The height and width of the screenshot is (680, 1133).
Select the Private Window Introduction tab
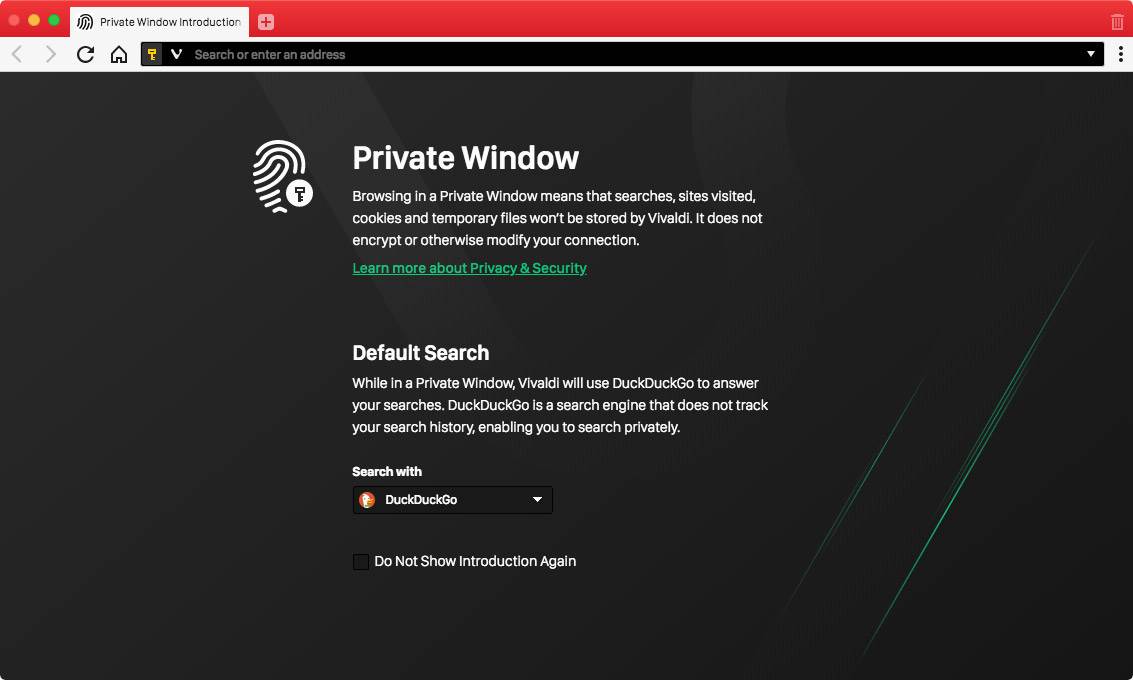(160, 22)
